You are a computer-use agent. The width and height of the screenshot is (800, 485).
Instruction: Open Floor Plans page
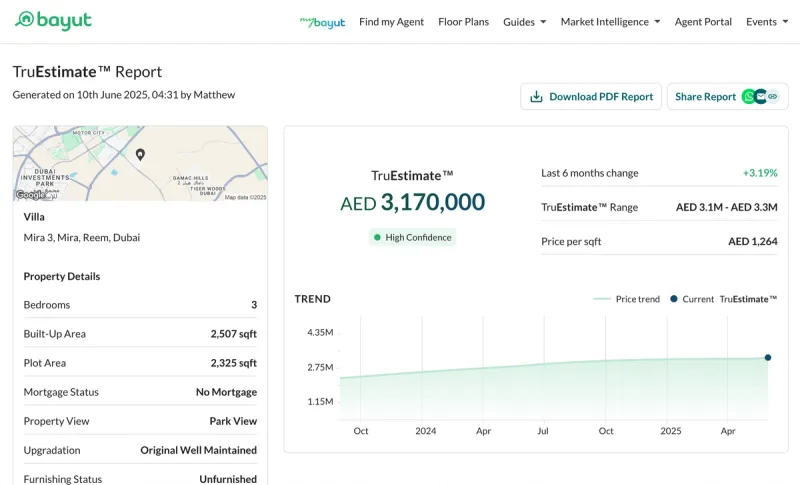463,22
